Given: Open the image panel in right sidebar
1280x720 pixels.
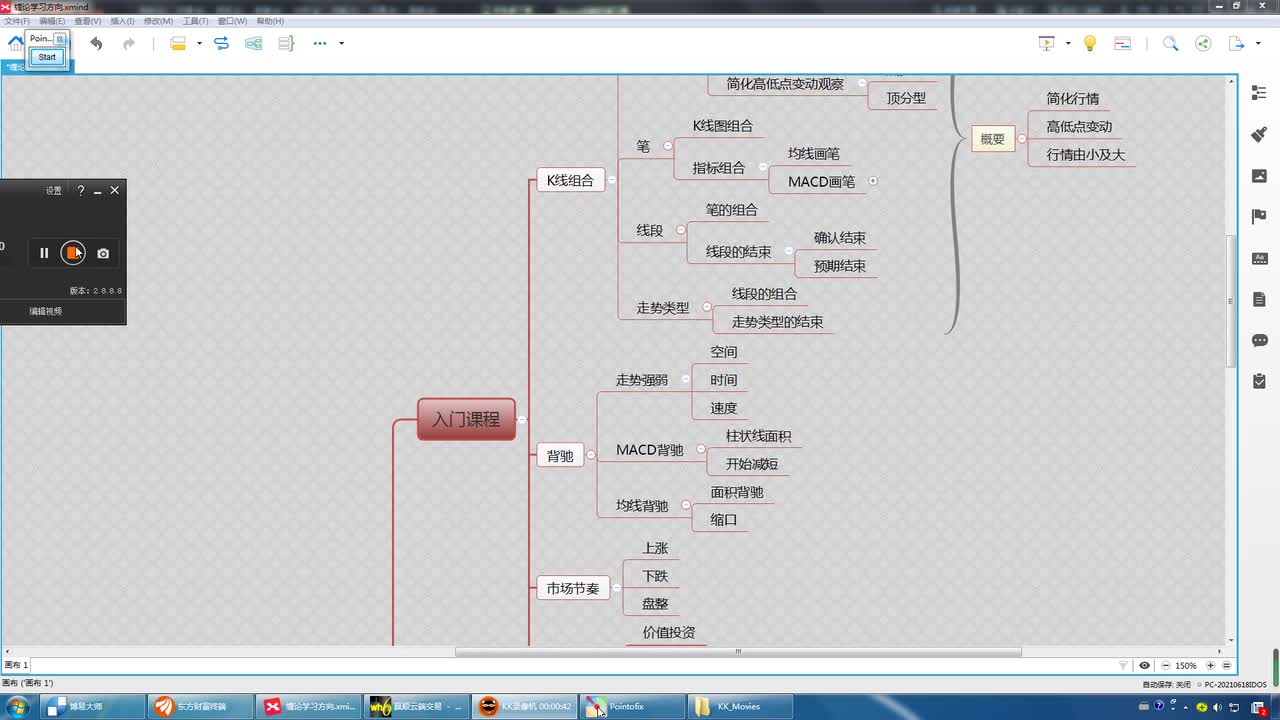Looking at the screenshot, I should [x=1259, y=176].
